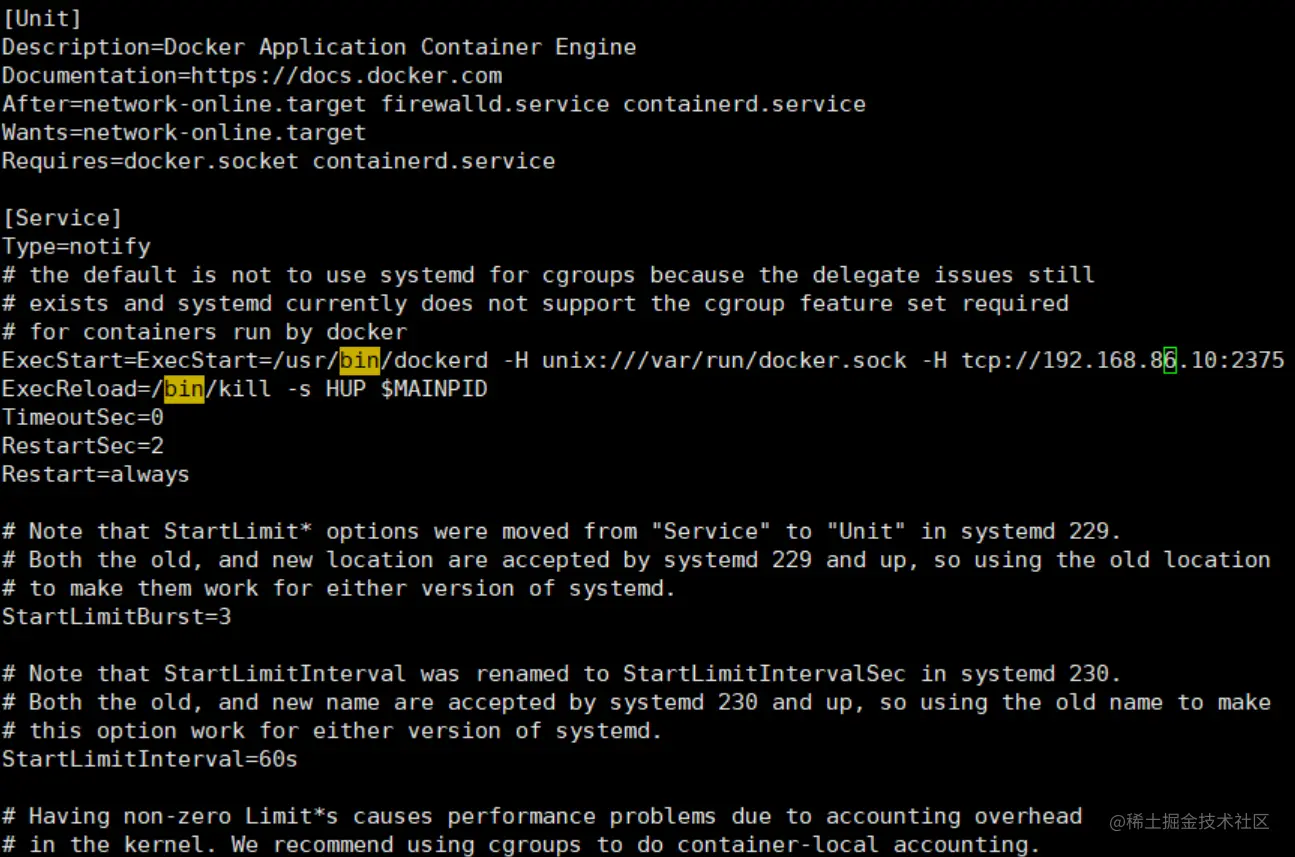
Task: Click comment mentioning 'systemd 229 and up'
Action: [x=636, y=559]
